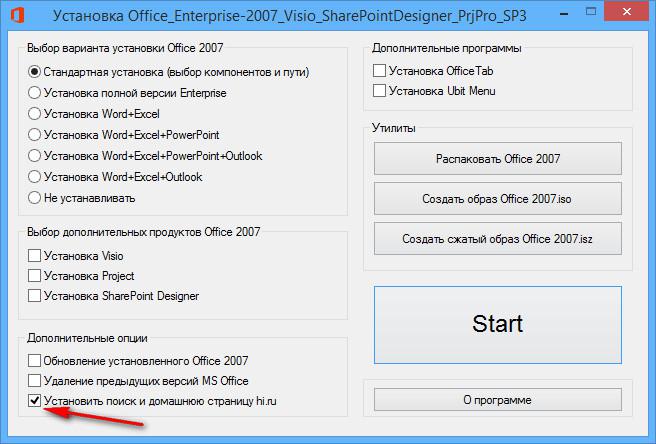Select Установка Word+Excel+Outlook radio option
The image size is (656, 444).
point(36,177)
